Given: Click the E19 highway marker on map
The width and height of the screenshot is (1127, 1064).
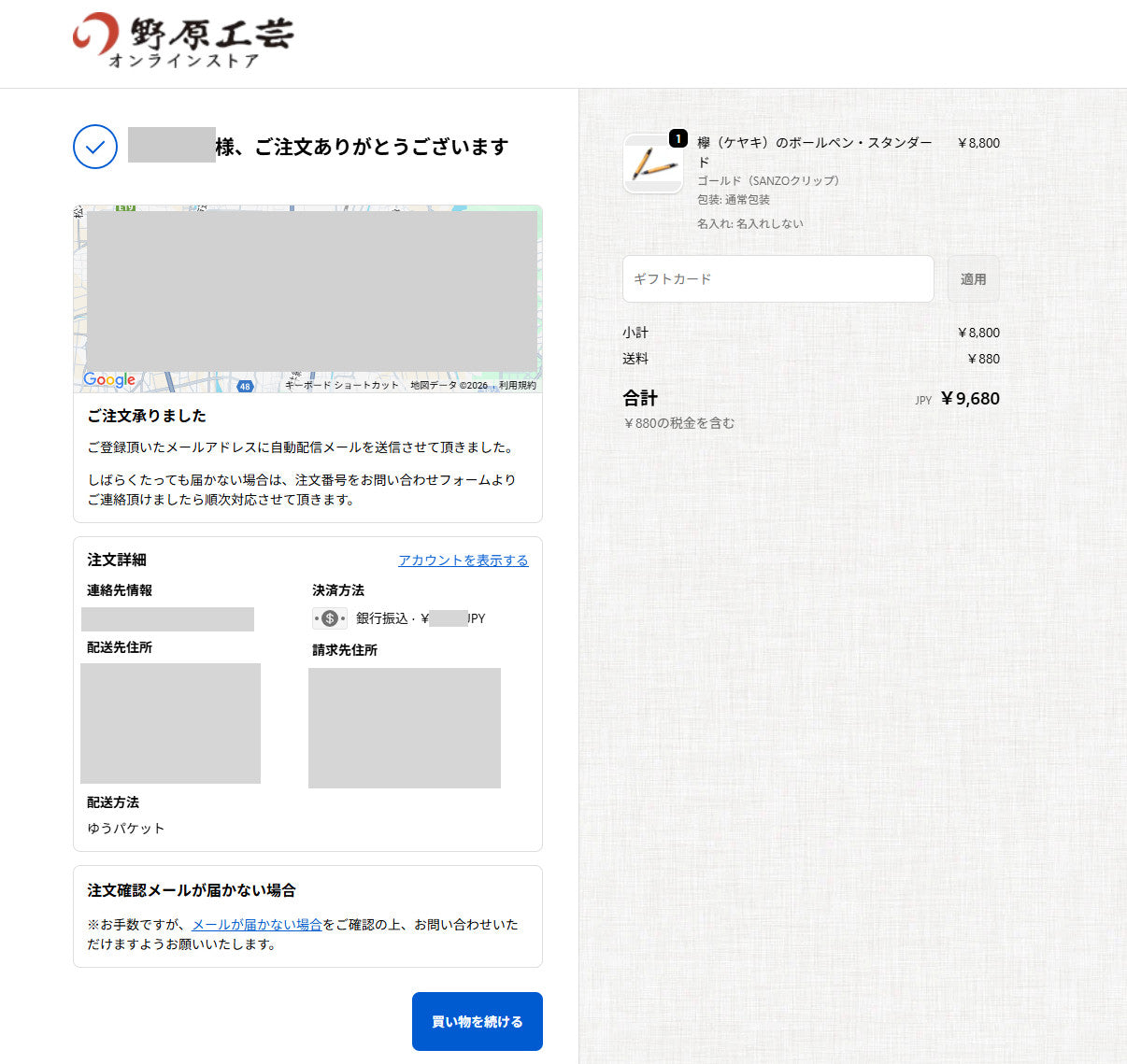Looking at the screenshot, I should (x=124, y=208).
